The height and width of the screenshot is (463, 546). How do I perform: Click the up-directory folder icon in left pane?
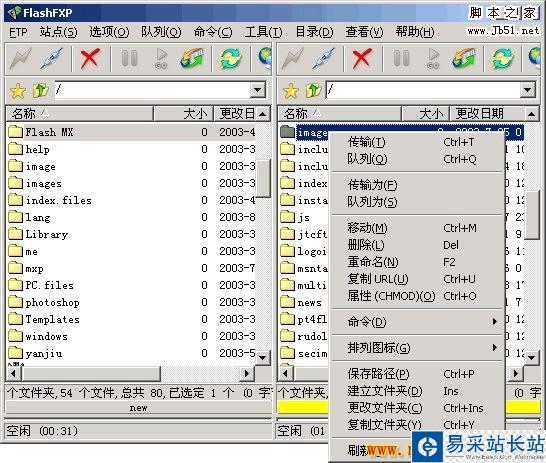(x=40, y=90)
